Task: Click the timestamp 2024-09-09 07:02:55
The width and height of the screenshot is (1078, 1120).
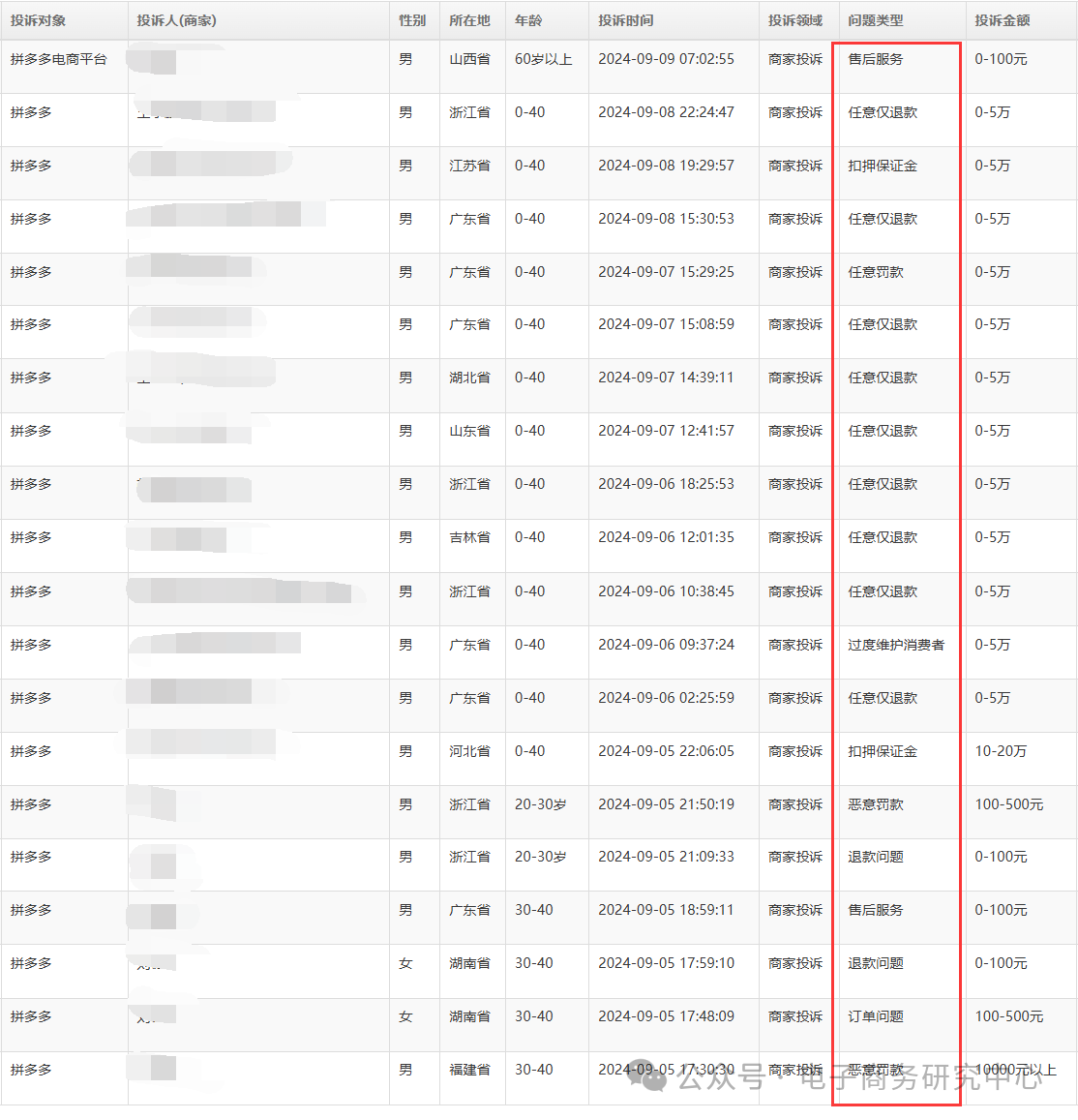Action: click(x=666, y=59)
